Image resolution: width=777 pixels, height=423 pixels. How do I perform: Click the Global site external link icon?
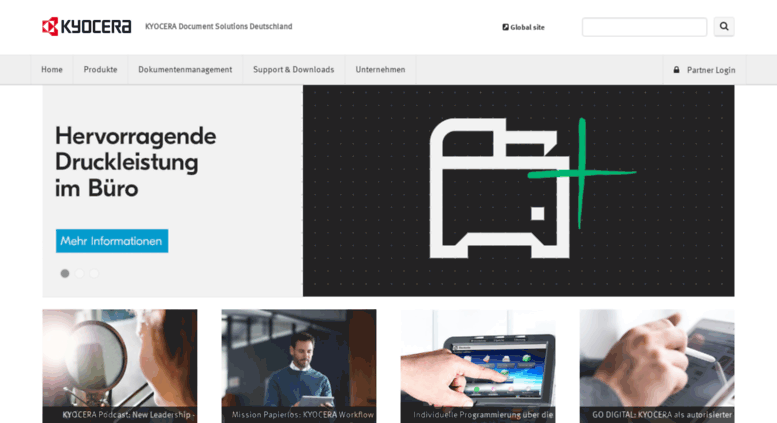pos(505,27)
